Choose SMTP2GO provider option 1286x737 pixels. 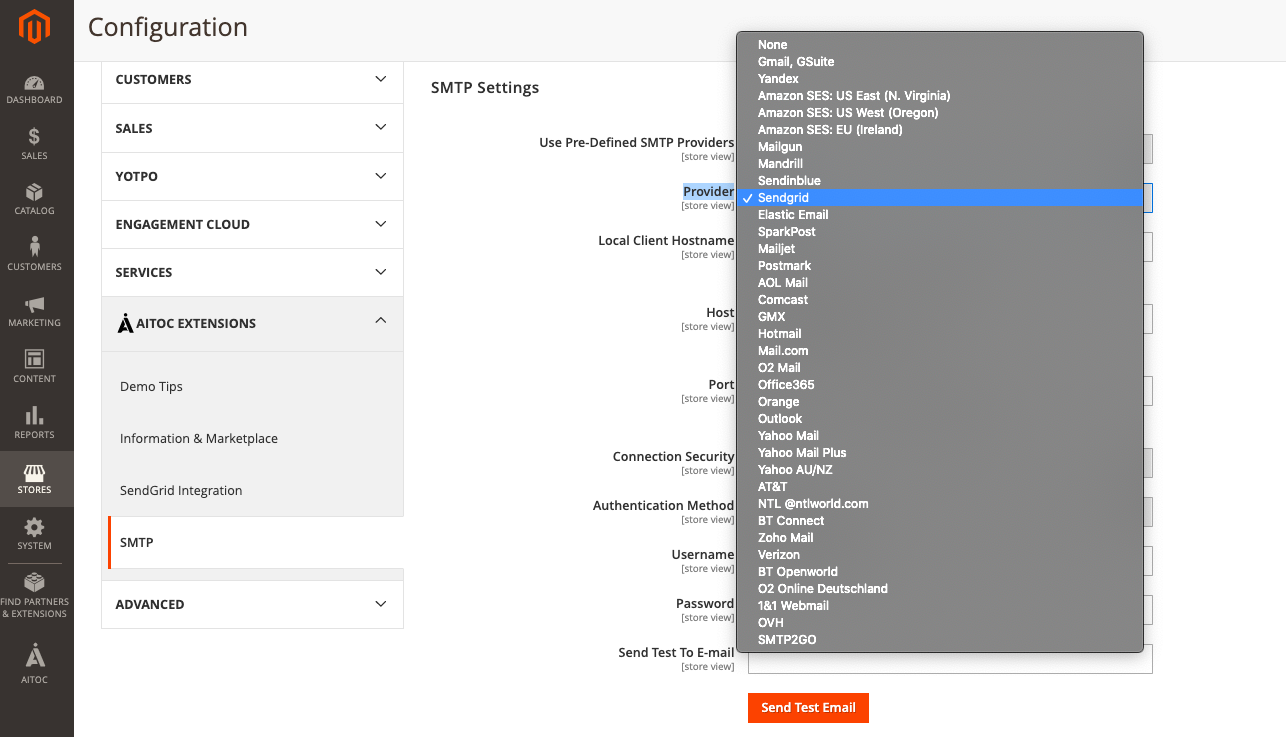940,640
